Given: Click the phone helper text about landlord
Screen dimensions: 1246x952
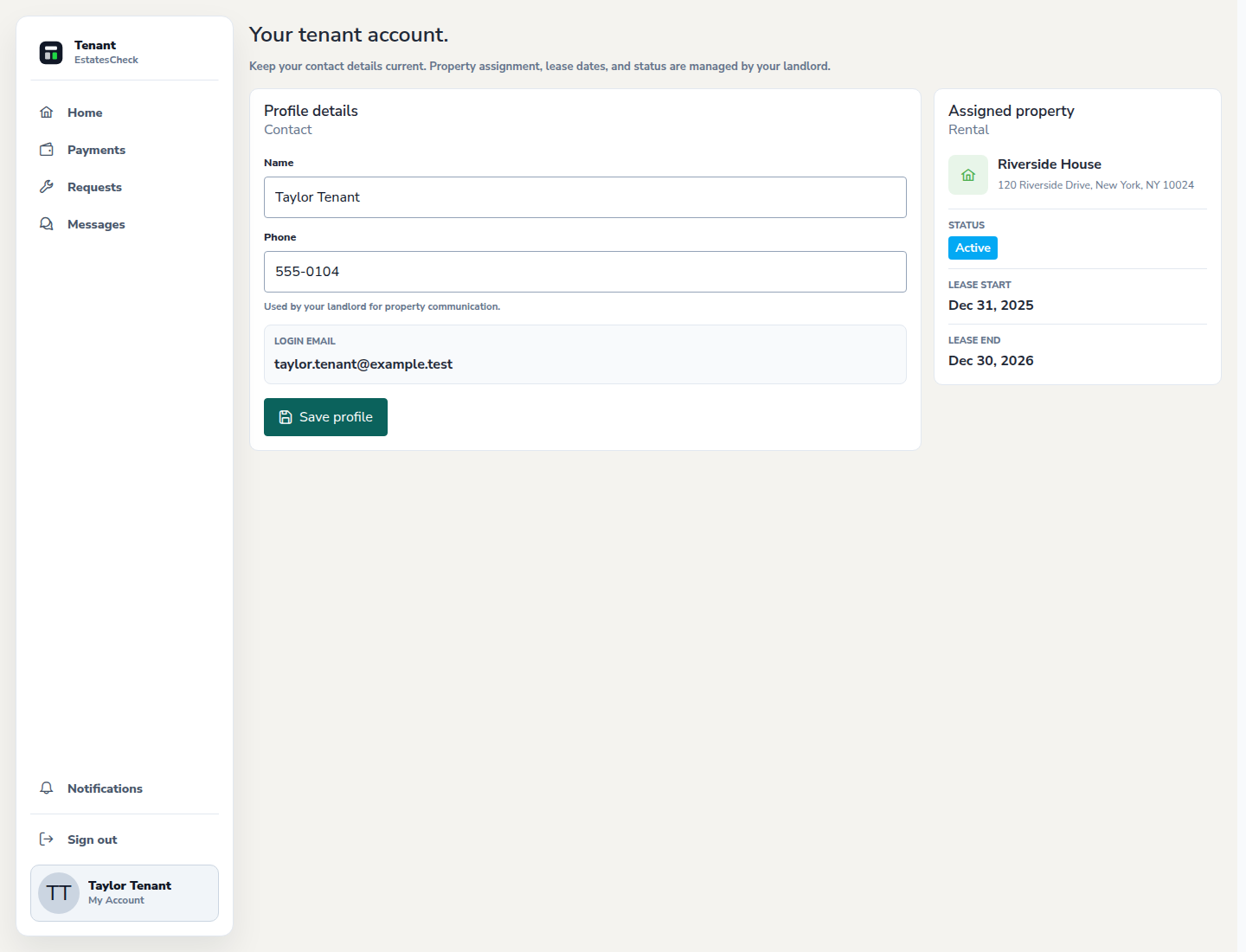Looking at the screenshot, I should (x=382, y=306).
